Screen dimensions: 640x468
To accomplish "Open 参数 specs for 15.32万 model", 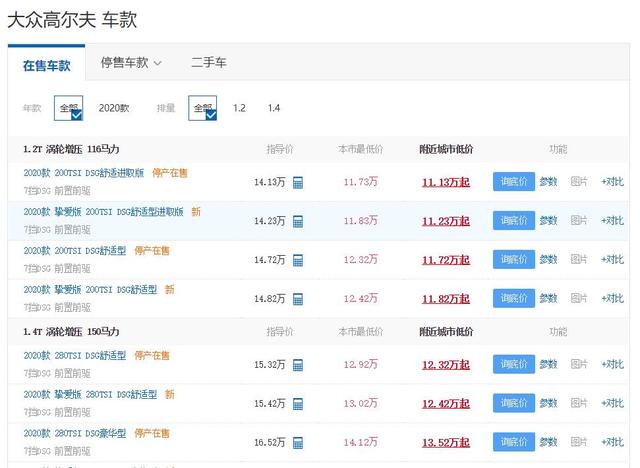I will (x=548, y=364).
